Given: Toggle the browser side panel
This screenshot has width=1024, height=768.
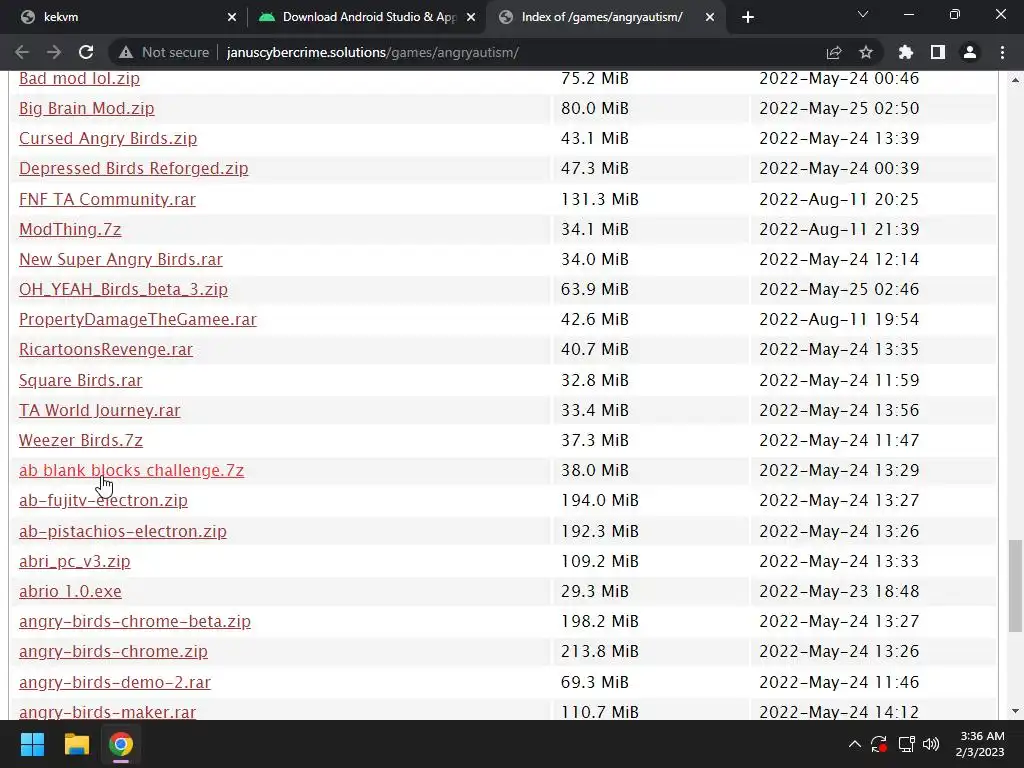Looking at the screenshot, I should tap(937, 52).
